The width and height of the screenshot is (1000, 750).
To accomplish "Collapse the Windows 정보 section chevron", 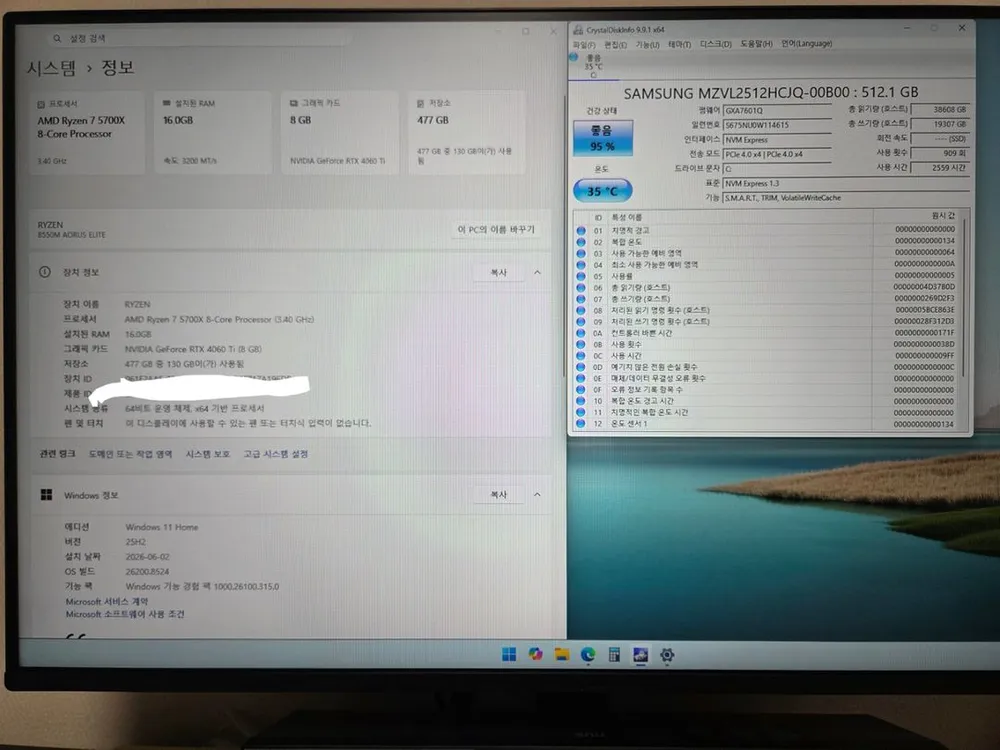I will pos(537,494).
